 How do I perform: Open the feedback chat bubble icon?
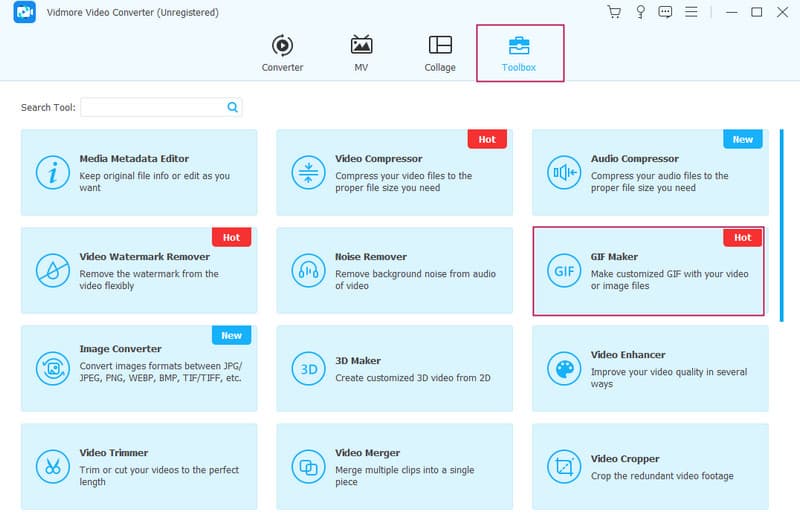pyautogui.click(x=666, y=12)
